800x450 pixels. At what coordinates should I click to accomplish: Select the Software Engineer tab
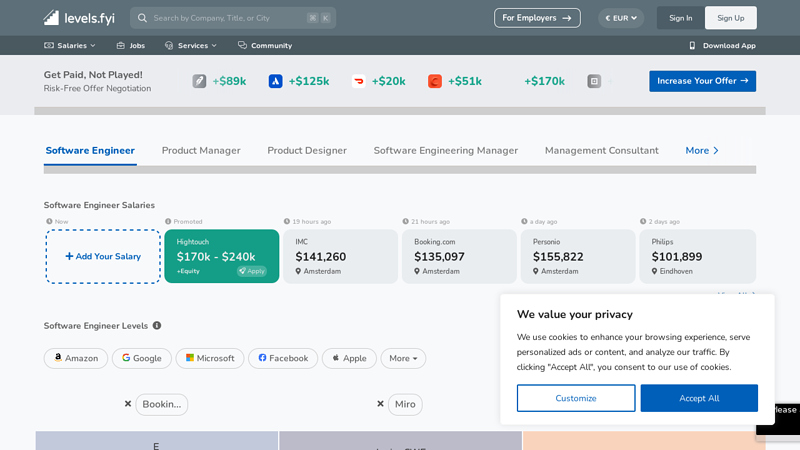[x=90, y=151]
